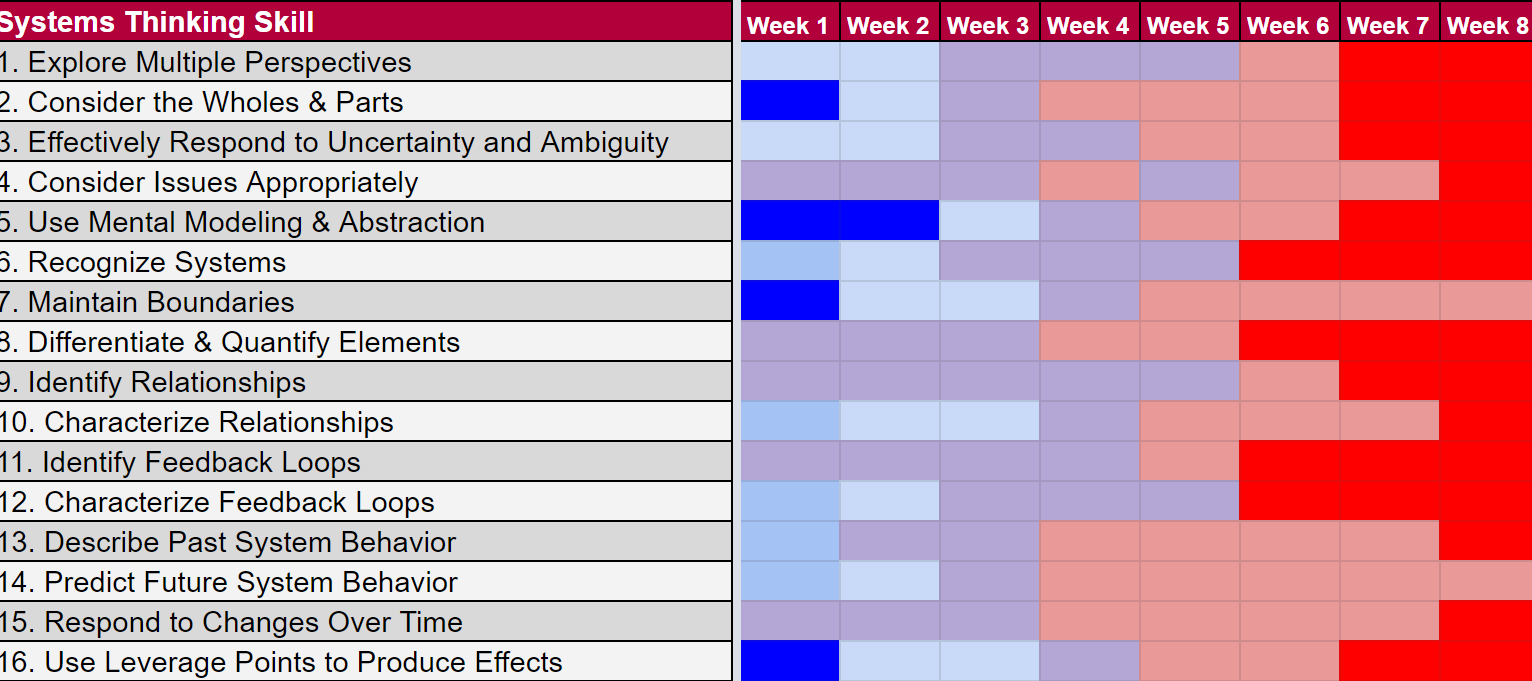Image resolution: width=1532 pixels, height=681 pixels.
Task: Click Week 4 pink cell for Consider Issues Appropriately
Action: [x=1090, y=181]
